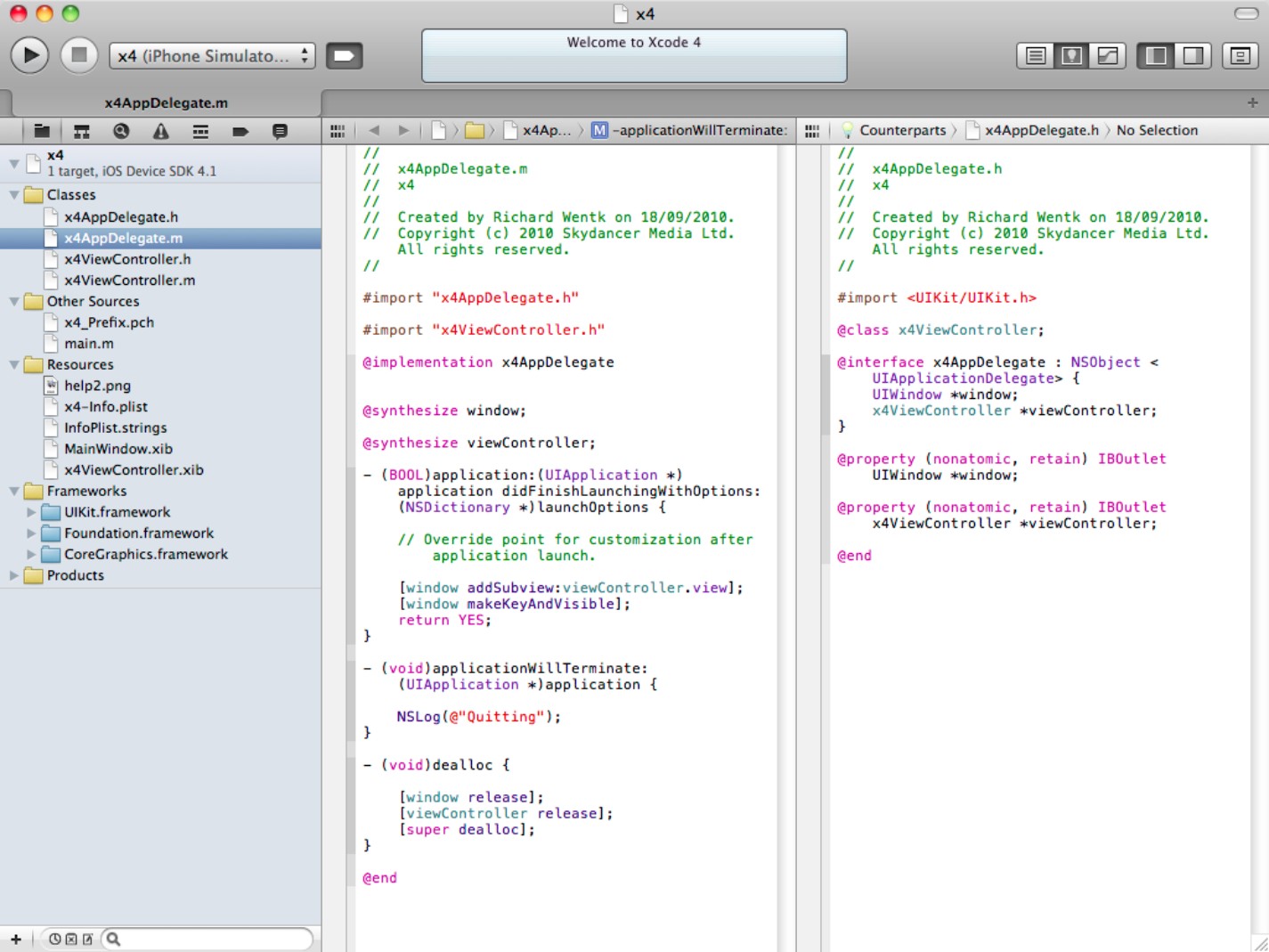Click the add (+) button at navigator bottom
Viewport: 1269px width, 952px height.
(16, 939)
